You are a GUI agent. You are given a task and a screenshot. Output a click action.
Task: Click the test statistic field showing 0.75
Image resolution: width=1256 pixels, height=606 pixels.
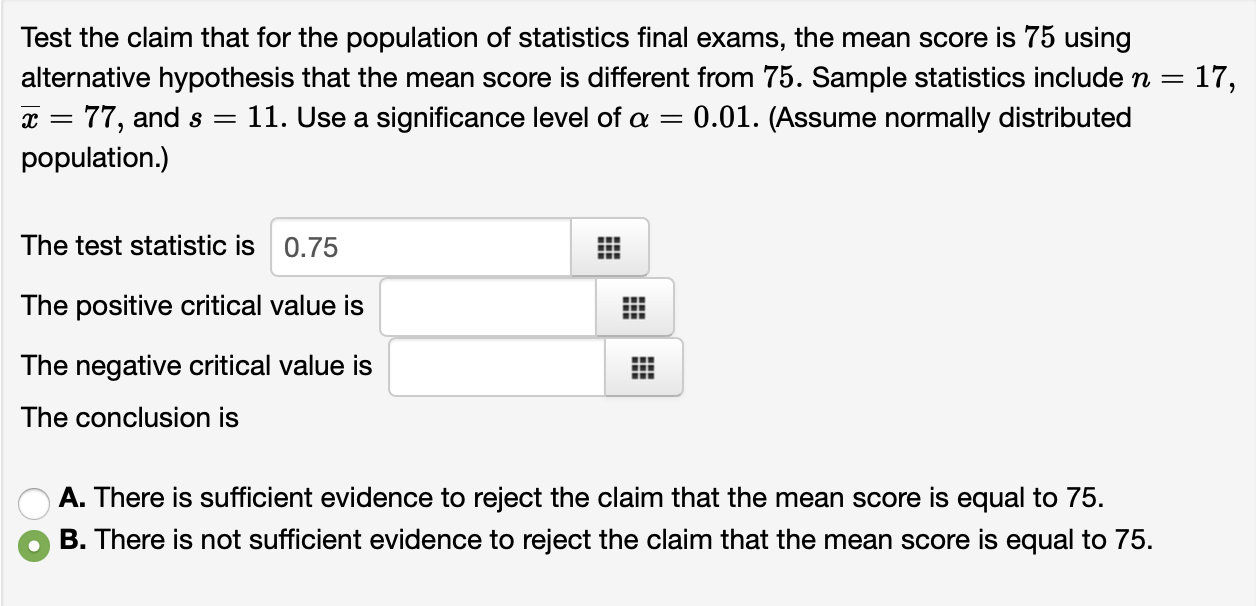(420, 246)
